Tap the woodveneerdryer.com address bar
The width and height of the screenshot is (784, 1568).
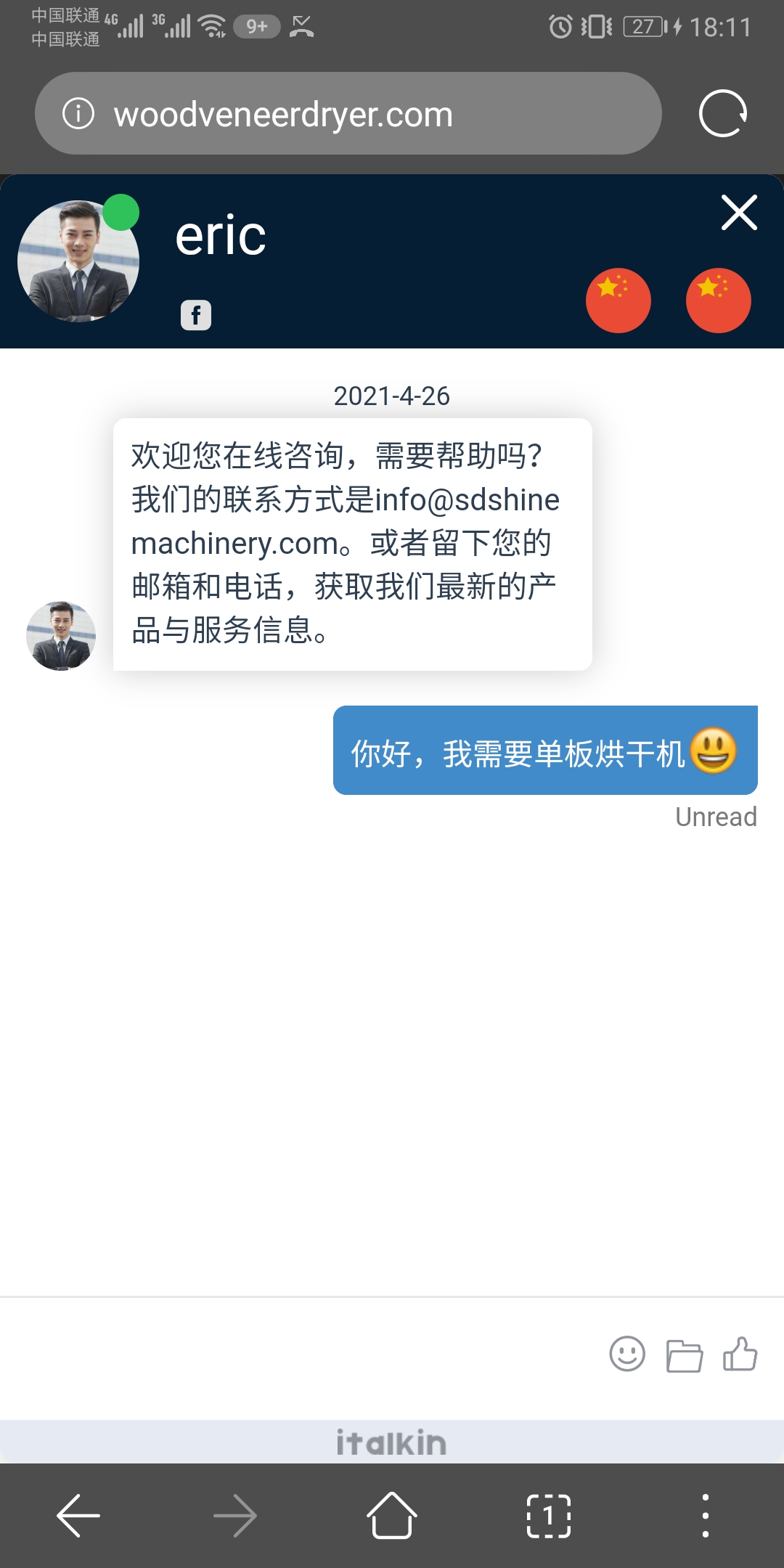tap(348, 113)
